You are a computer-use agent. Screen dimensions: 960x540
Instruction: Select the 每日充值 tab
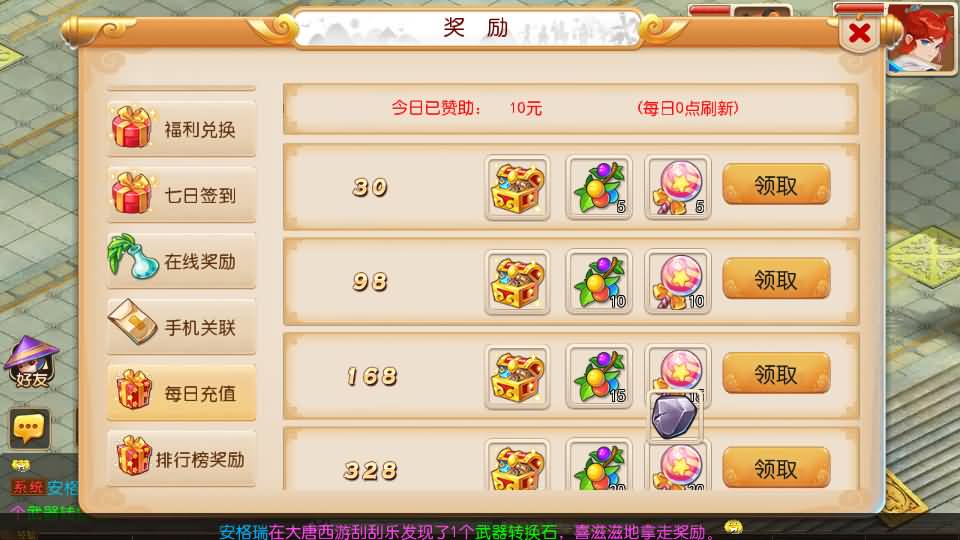coord(181,393)
